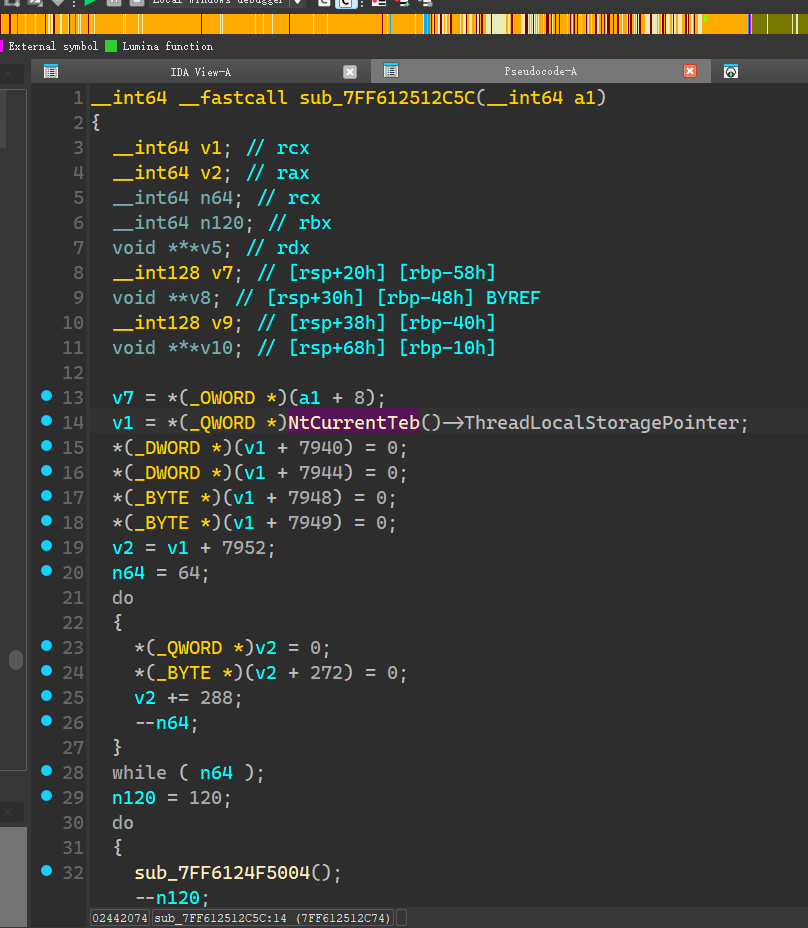Image resolution: width=808 pixels, height=928 pixels.
Task: Click offset 7949 on line 18
Action: [x=310, y=523]
